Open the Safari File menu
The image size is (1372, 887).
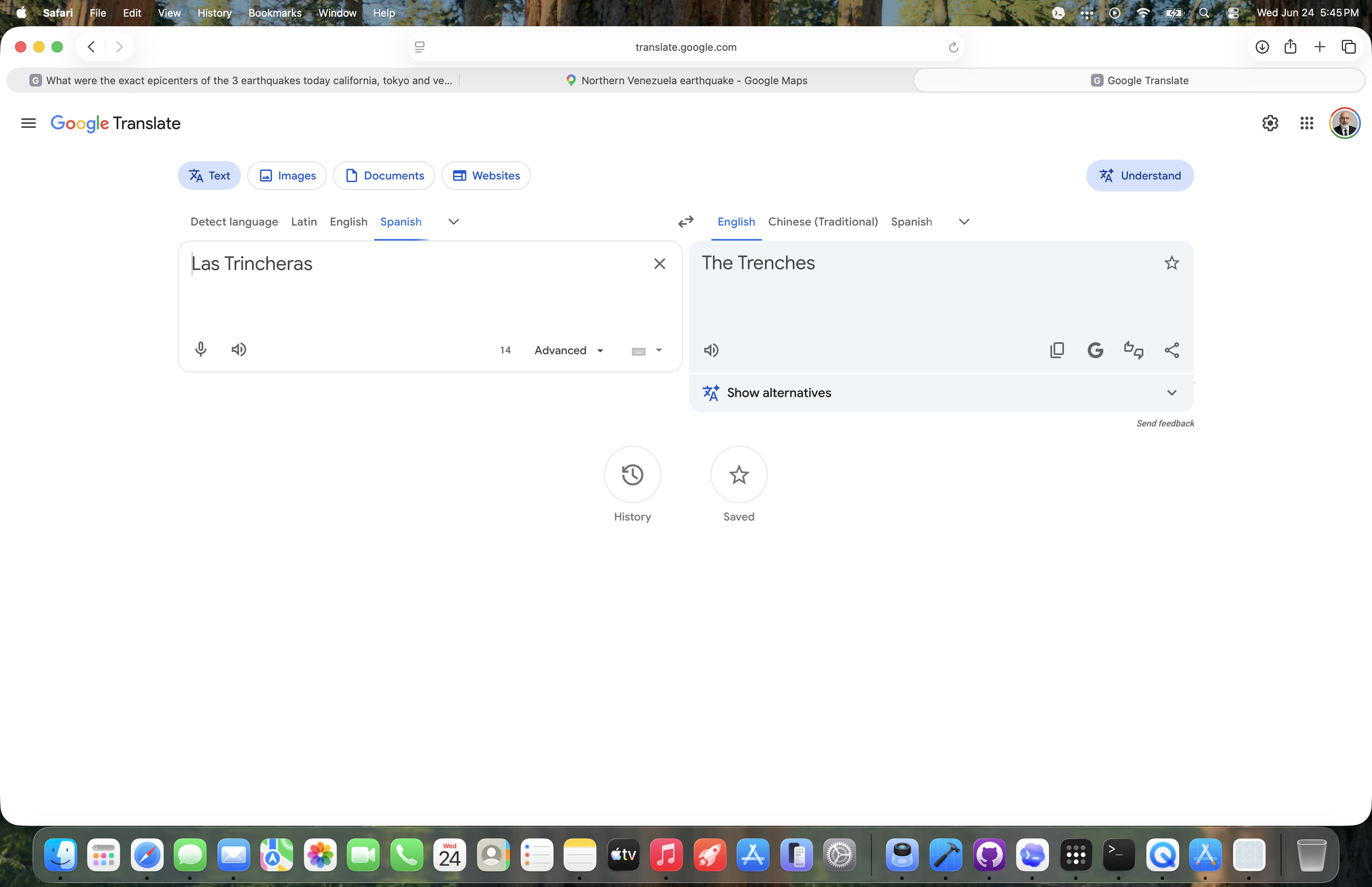98,13
